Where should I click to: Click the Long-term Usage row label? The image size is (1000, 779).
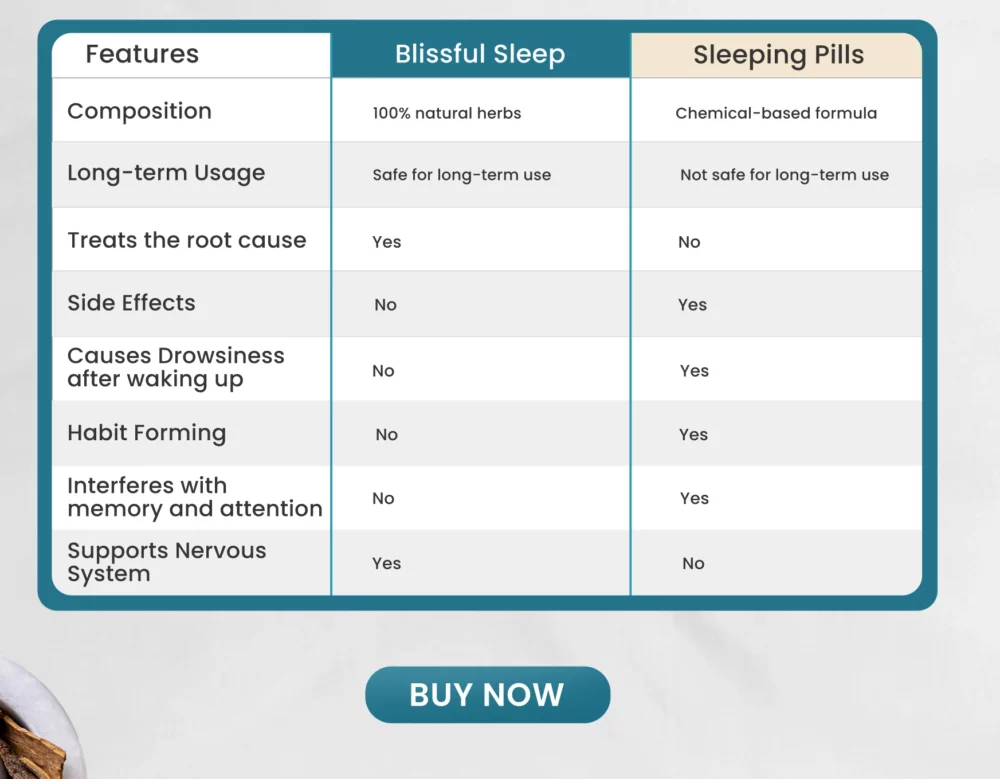[x=166, y=173]
